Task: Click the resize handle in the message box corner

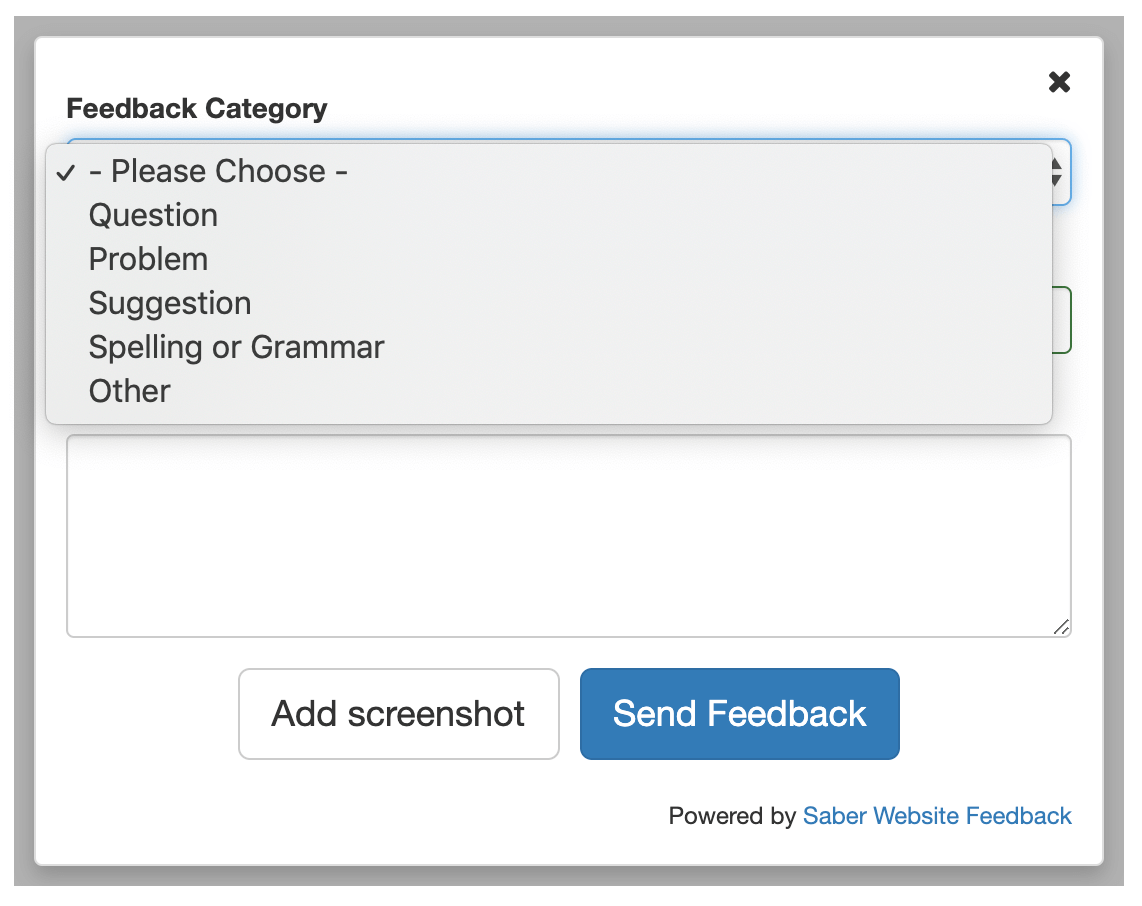Action: pos(1062,628)
